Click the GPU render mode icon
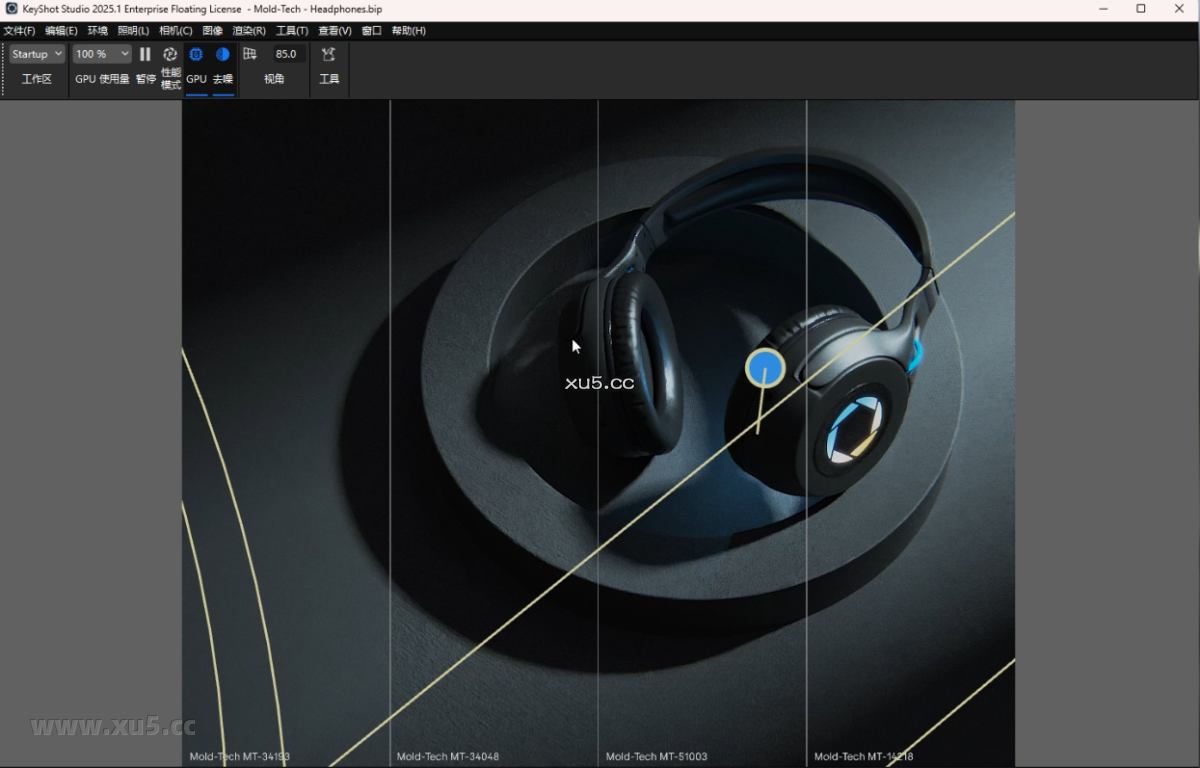The height and width of the screenshot is (768, 1200). pyautogui.click(x=196, y=54)
